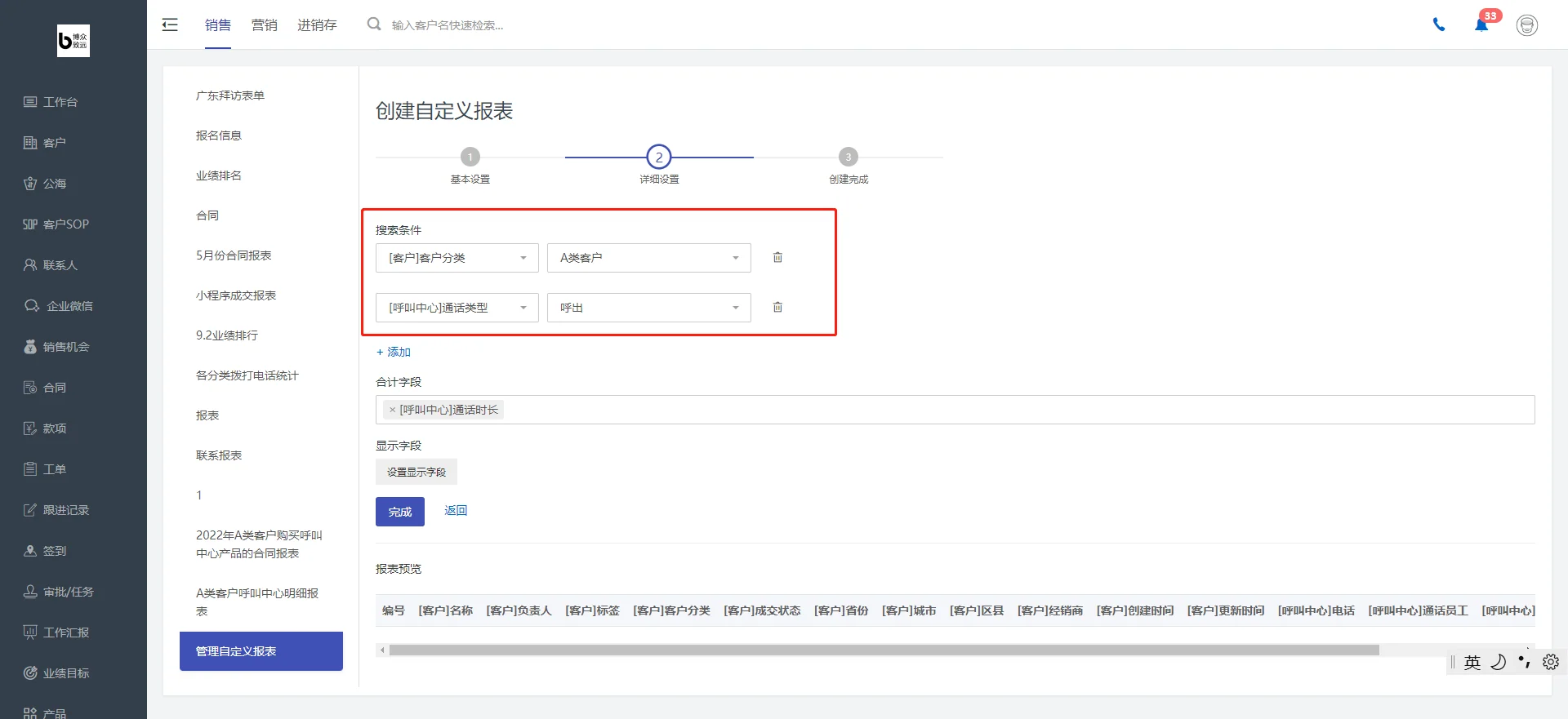The image size is (1568, 719).
Task: Open the [客户]客户分类 field dropdown
Action: (457, 258)
